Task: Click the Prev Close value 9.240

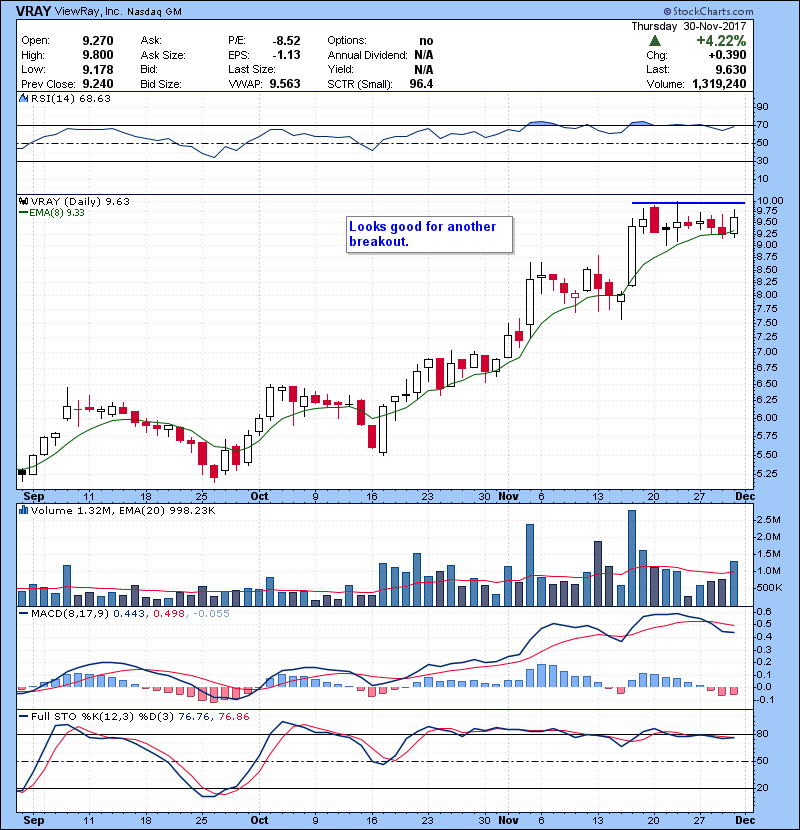Action: click(x=98, y=84)
